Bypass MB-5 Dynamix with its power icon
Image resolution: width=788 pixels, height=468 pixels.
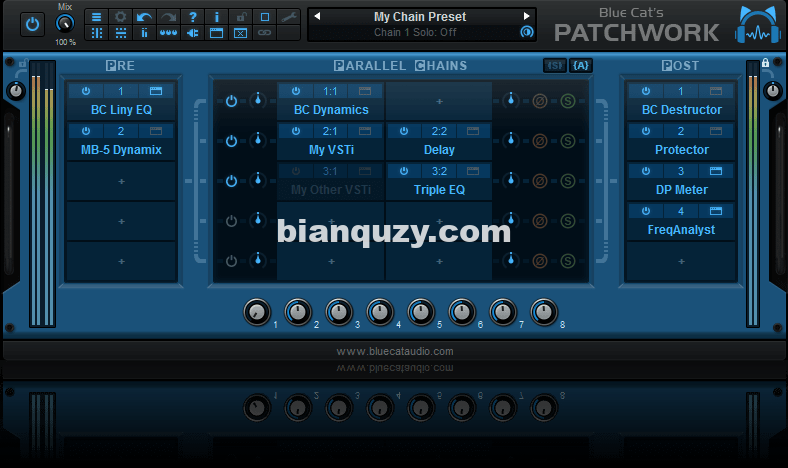[86, 131]
